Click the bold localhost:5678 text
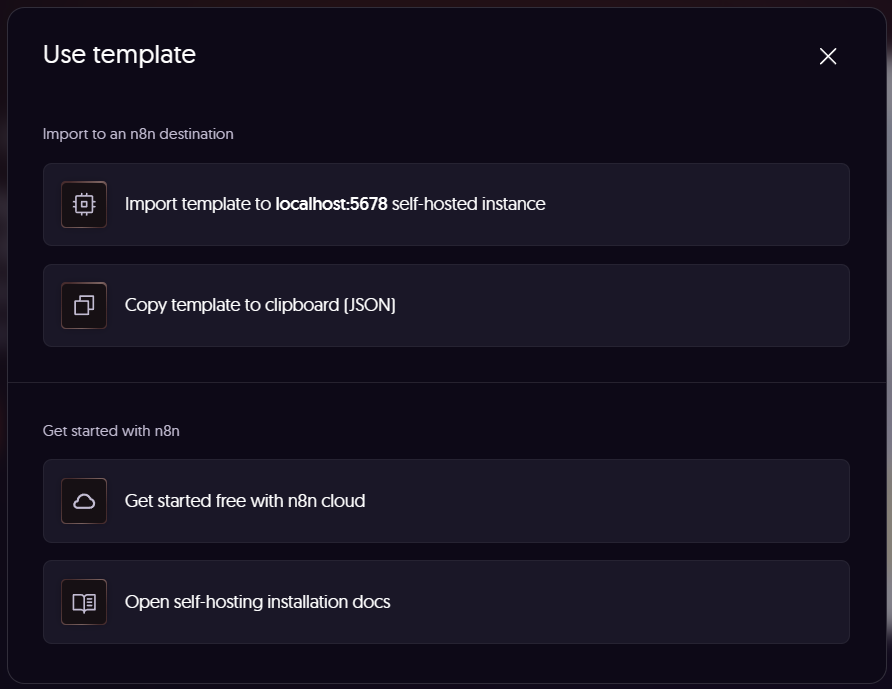 [x=331, y=204]
